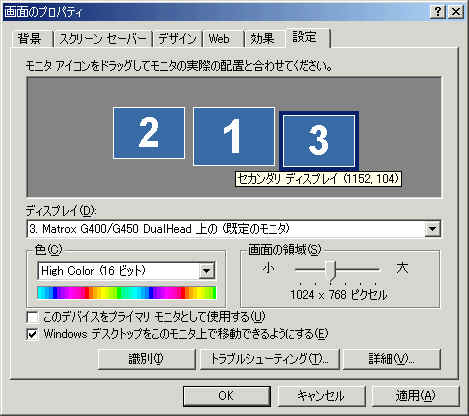469x416 pixels.
Task: Click the 詳細(V)... button
Action: tap(392, 359)
